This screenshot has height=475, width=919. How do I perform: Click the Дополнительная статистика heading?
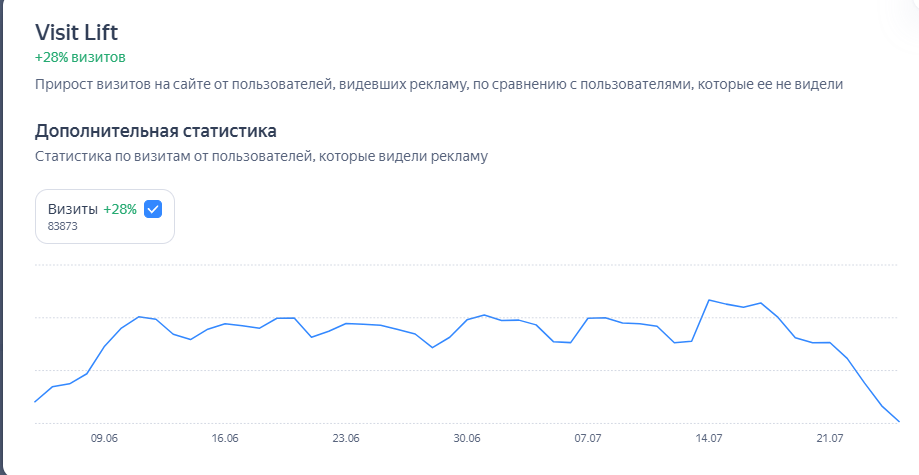click(x=156, y=131)
